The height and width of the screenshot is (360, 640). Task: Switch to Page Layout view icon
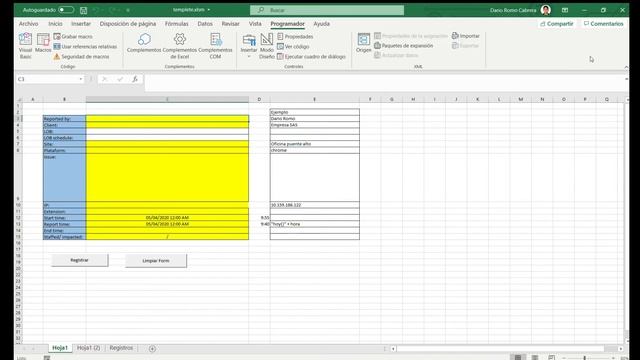pyautogui.click(x=535, y=358)
